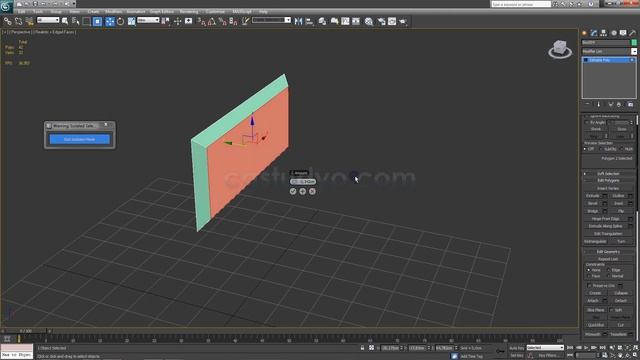Click the green object color swatch
Viewport: 640px width, 360px height.
(633, 42)
